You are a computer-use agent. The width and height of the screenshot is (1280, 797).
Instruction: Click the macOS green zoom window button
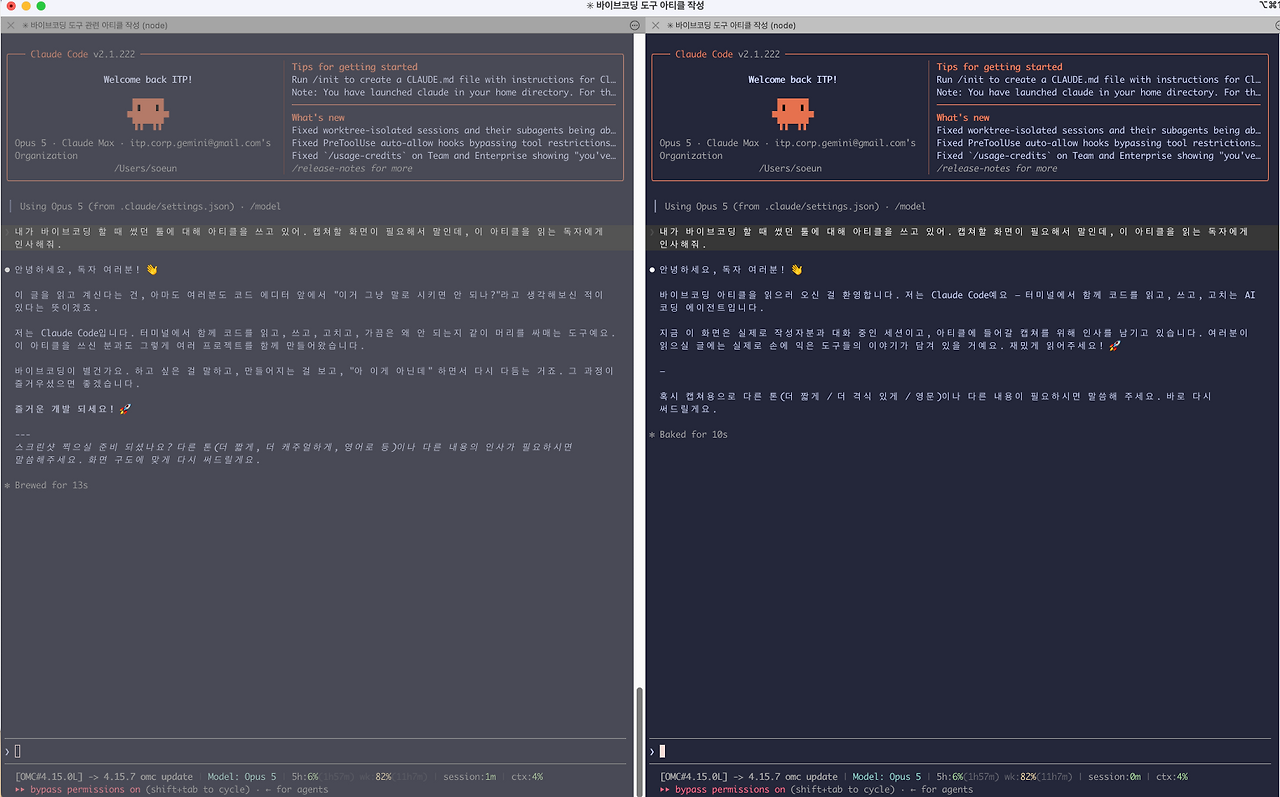point(41,6)
